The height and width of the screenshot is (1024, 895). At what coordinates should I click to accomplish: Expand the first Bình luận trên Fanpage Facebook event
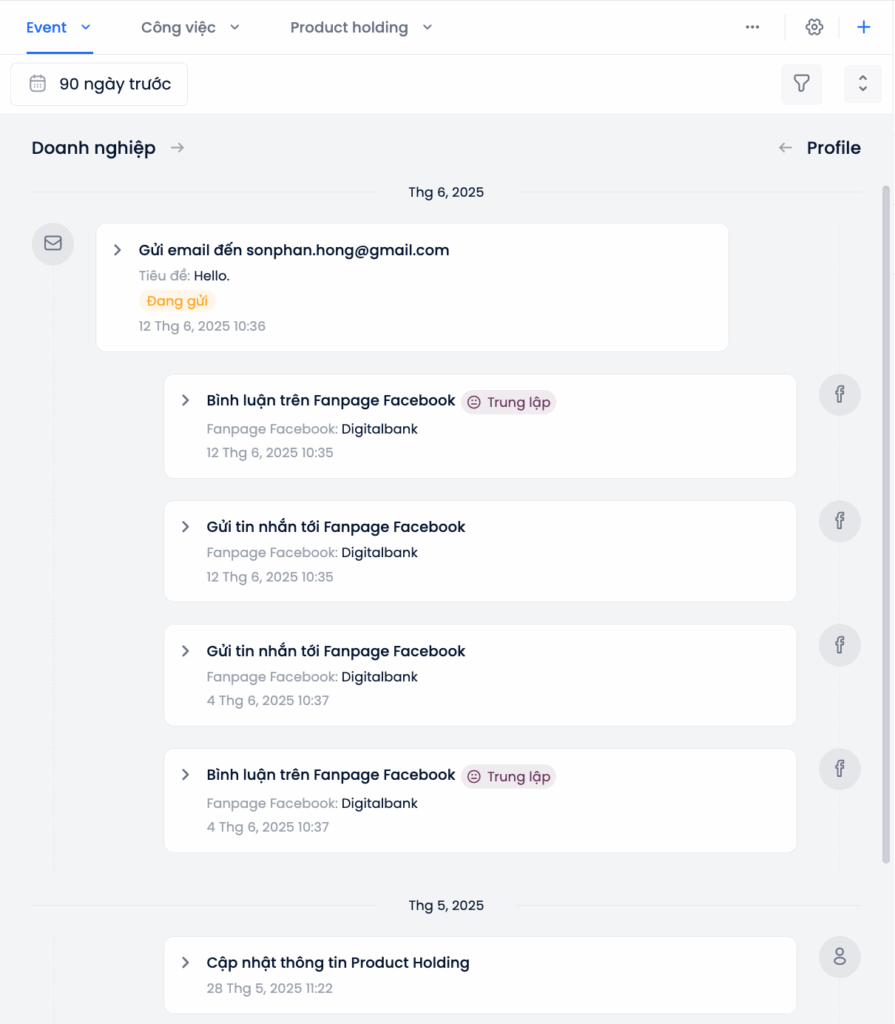tap(186, 400)
